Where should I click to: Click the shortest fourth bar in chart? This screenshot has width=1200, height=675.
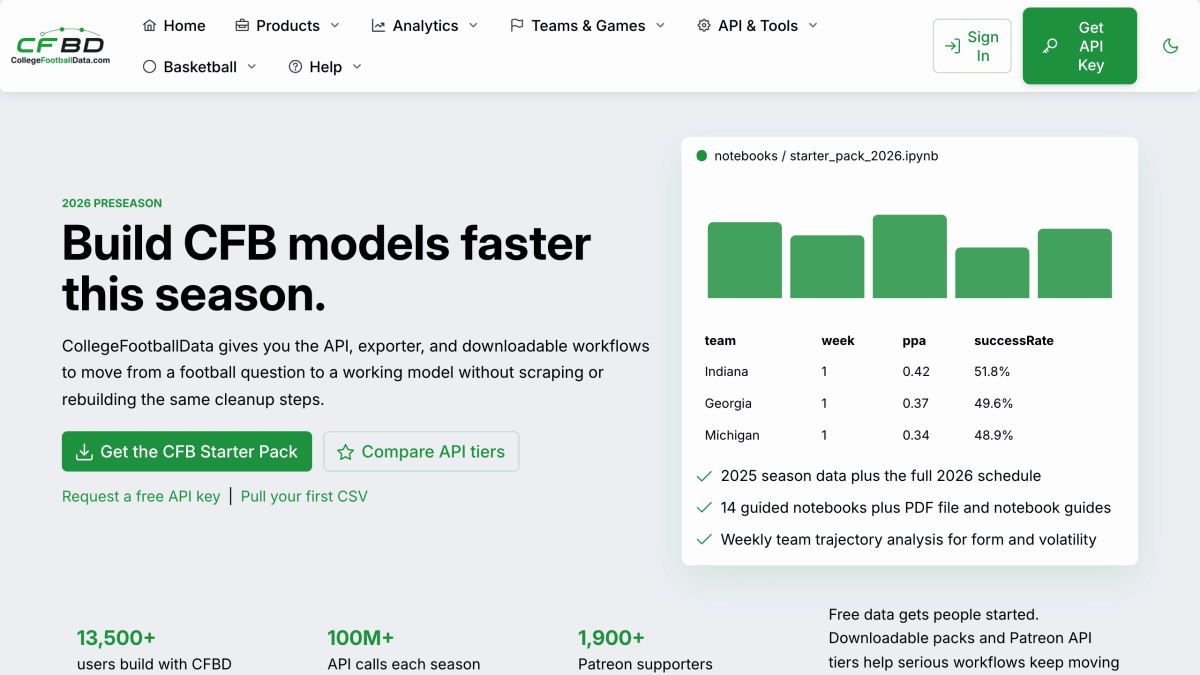pyautogui.click(x=992, y=273)
